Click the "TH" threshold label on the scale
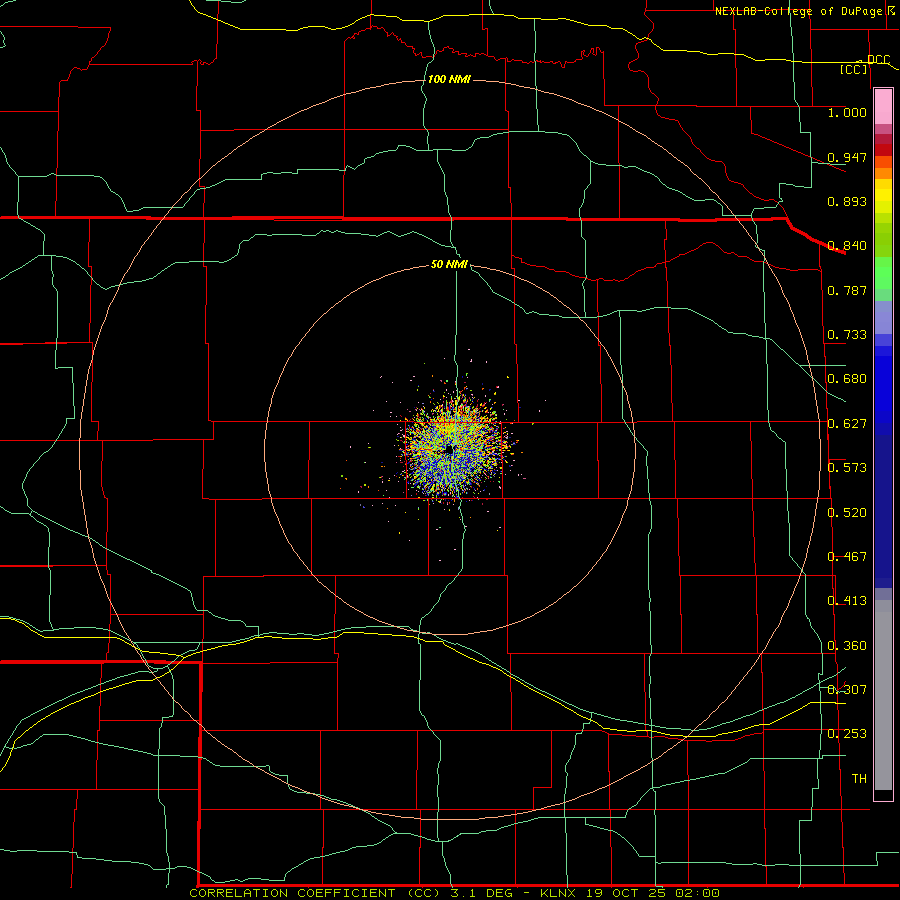This screenshot has height=900, width=900. (859, 779)
